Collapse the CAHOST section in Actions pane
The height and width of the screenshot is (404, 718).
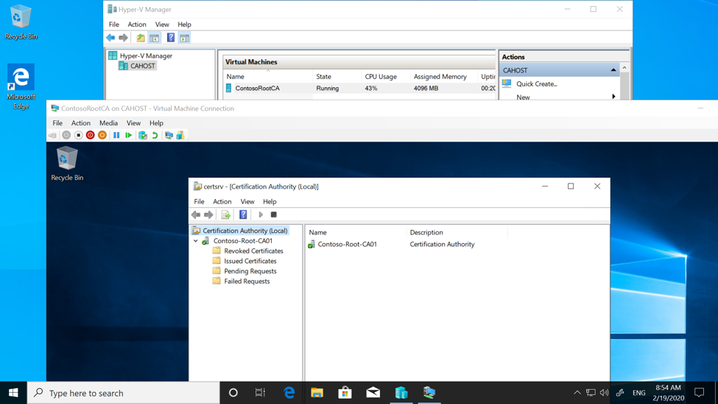[613, 70]
